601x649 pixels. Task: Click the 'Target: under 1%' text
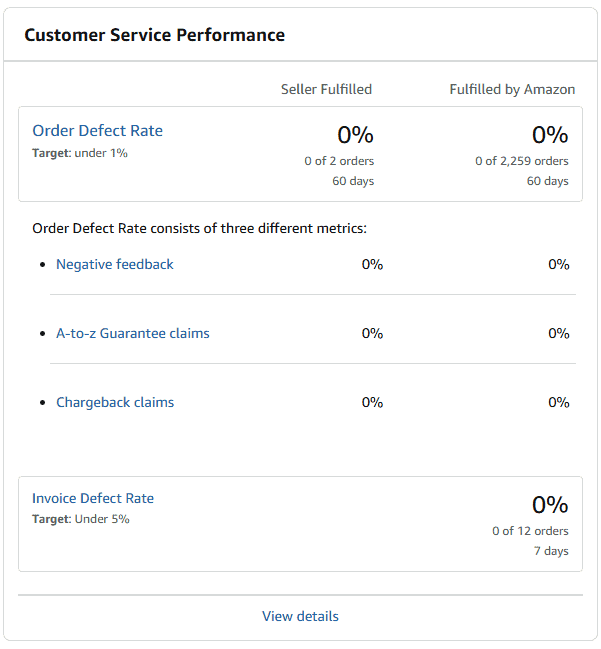[80, 153]
